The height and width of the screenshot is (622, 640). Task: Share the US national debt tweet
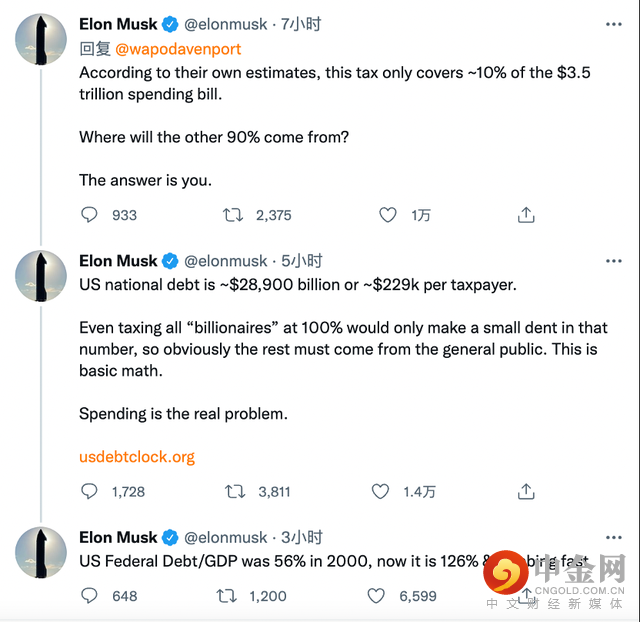(526, 491)
